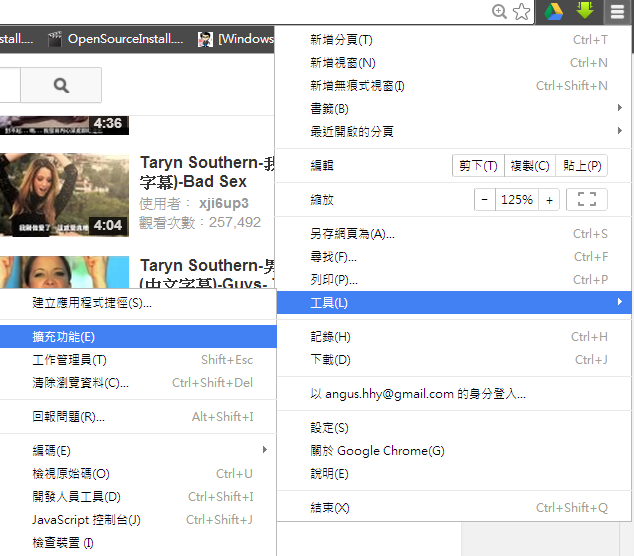This screenshot has width=634, height=556.
Task: Select 清除瀏覽資料(C)... submenu item
Action: point(138,383)
